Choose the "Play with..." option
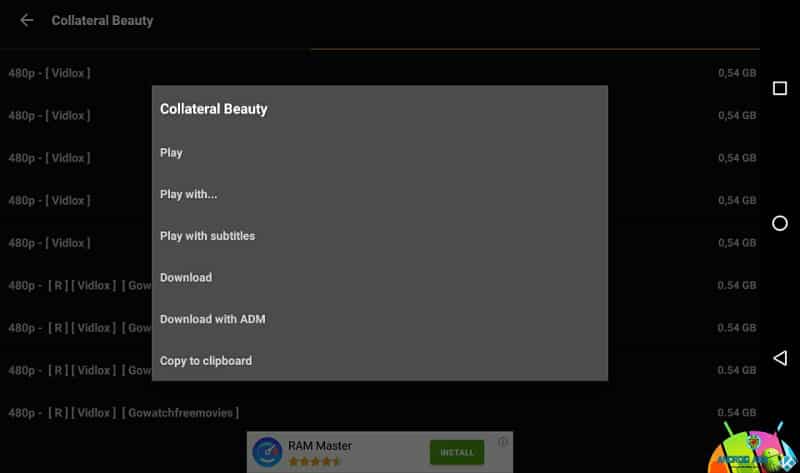Image resolution: width=800 pixels, height=473 pixels. pyautogui.click(x=188, y=194)
